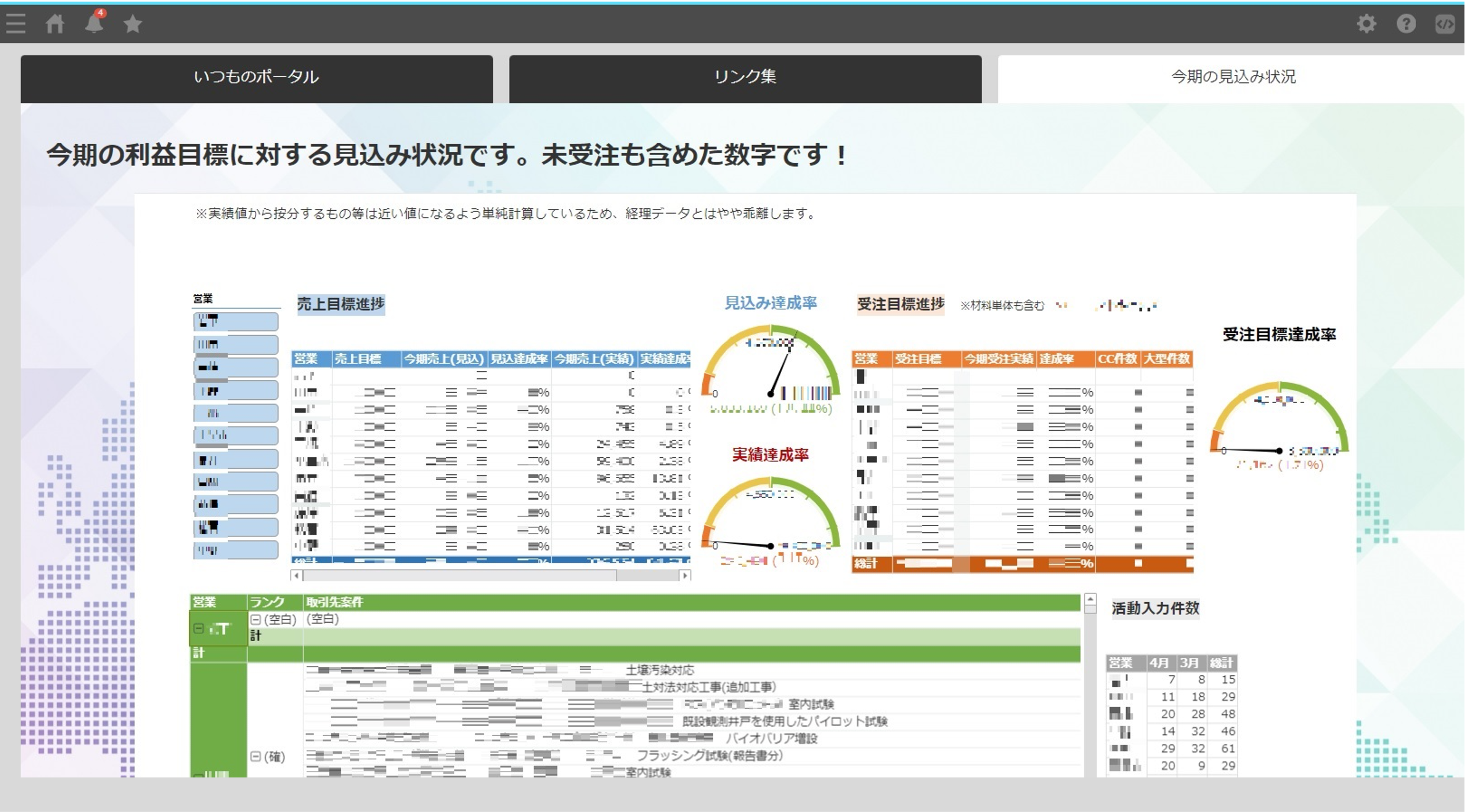Go to the home page icon
Viewport: 1466px width, 812px height.
[55, 24]
